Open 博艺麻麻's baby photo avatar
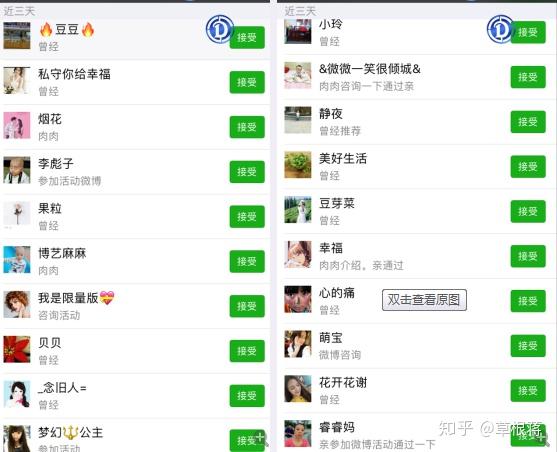557x452 pixels. [x=17, y=260]
